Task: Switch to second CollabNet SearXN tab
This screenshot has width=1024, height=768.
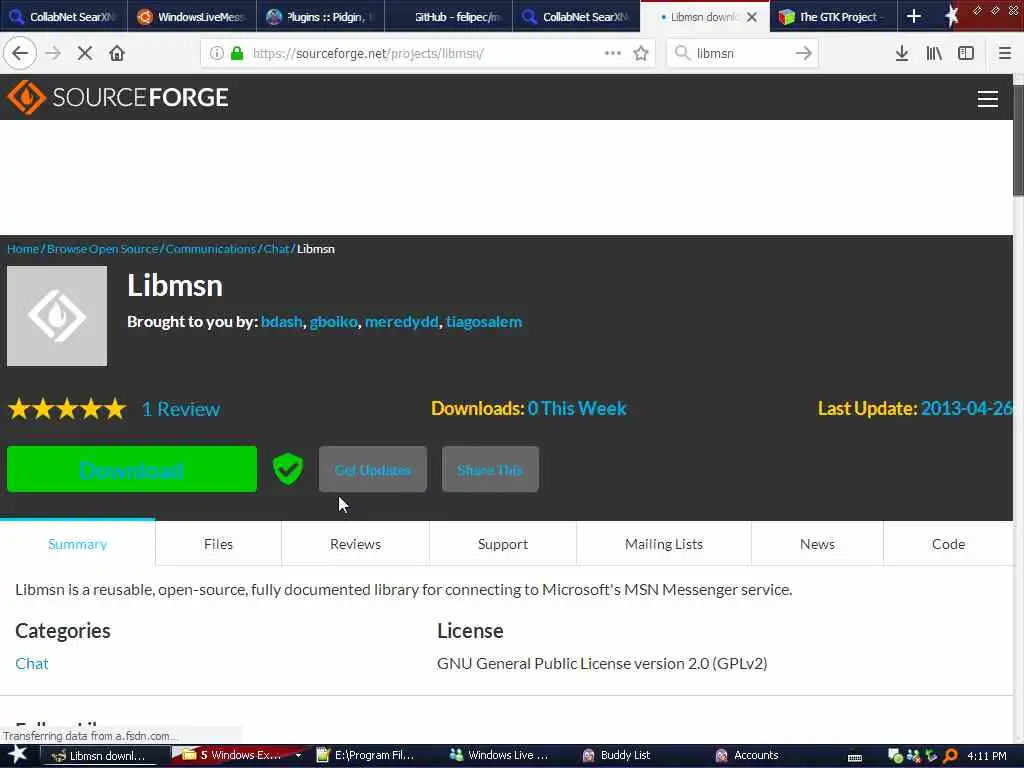Action: [577, 16]
